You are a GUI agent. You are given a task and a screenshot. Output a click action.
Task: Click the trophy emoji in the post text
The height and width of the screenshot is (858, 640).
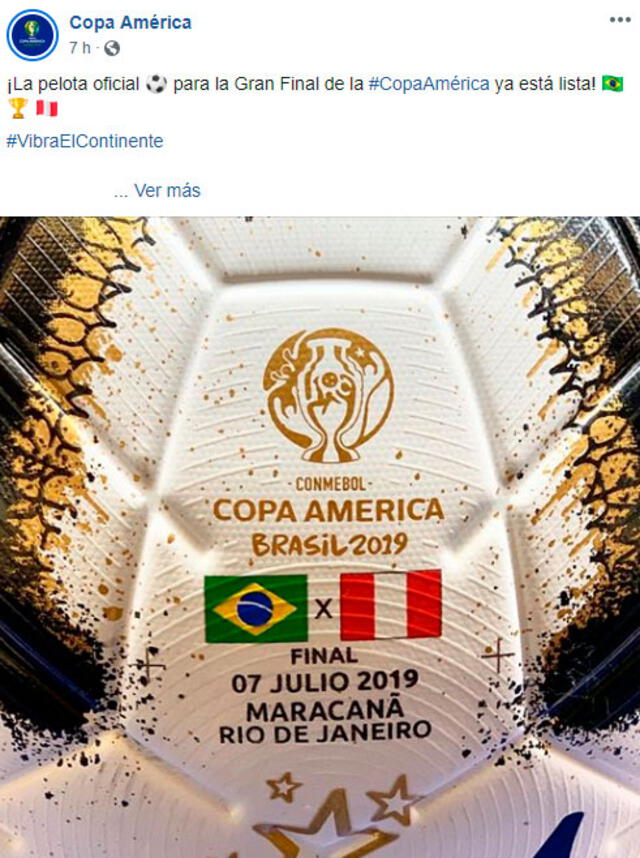click(x=14, y=113)
